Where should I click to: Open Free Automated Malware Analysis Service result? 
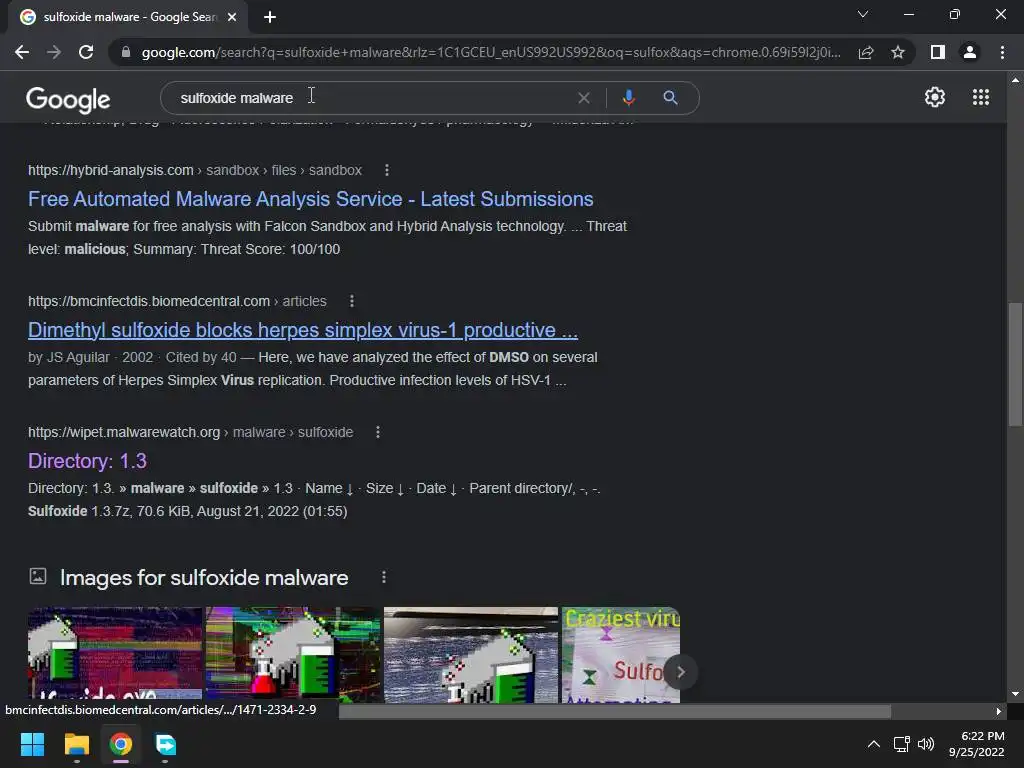tap(311, 199)
